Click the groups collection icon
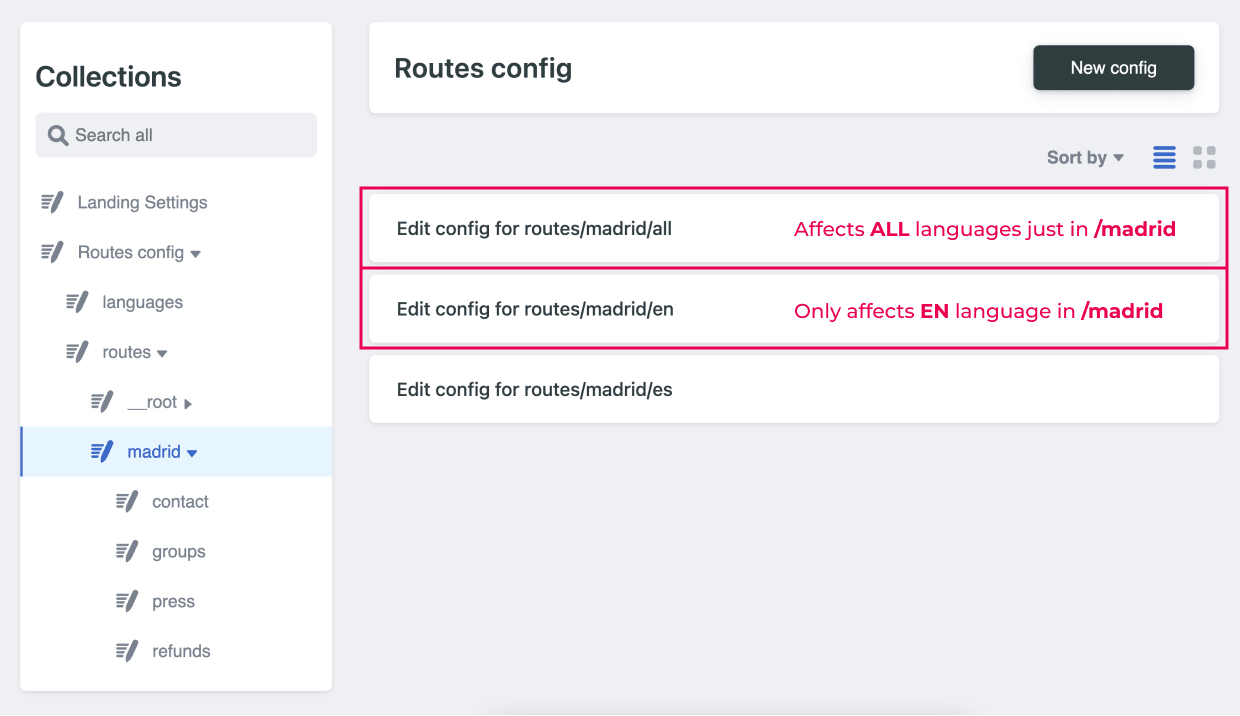 127,552
